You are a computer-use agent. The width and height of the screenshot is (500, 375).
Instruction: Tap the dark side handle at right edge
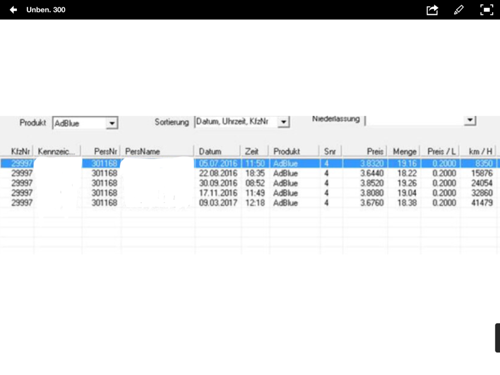(497, 337)
